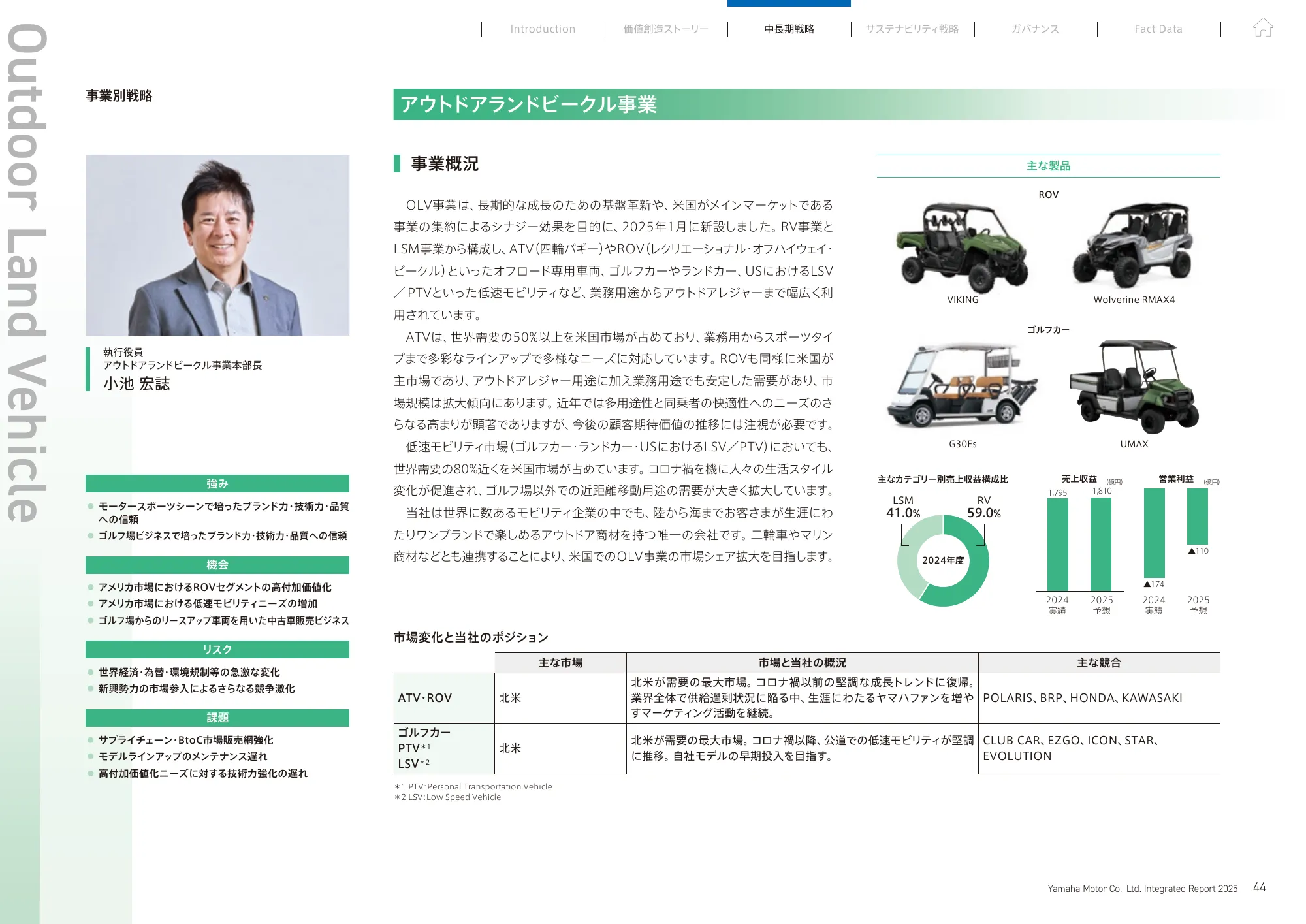Switch to the Introduction tab
Screen dimensions: 1306x924
[542, 29]
